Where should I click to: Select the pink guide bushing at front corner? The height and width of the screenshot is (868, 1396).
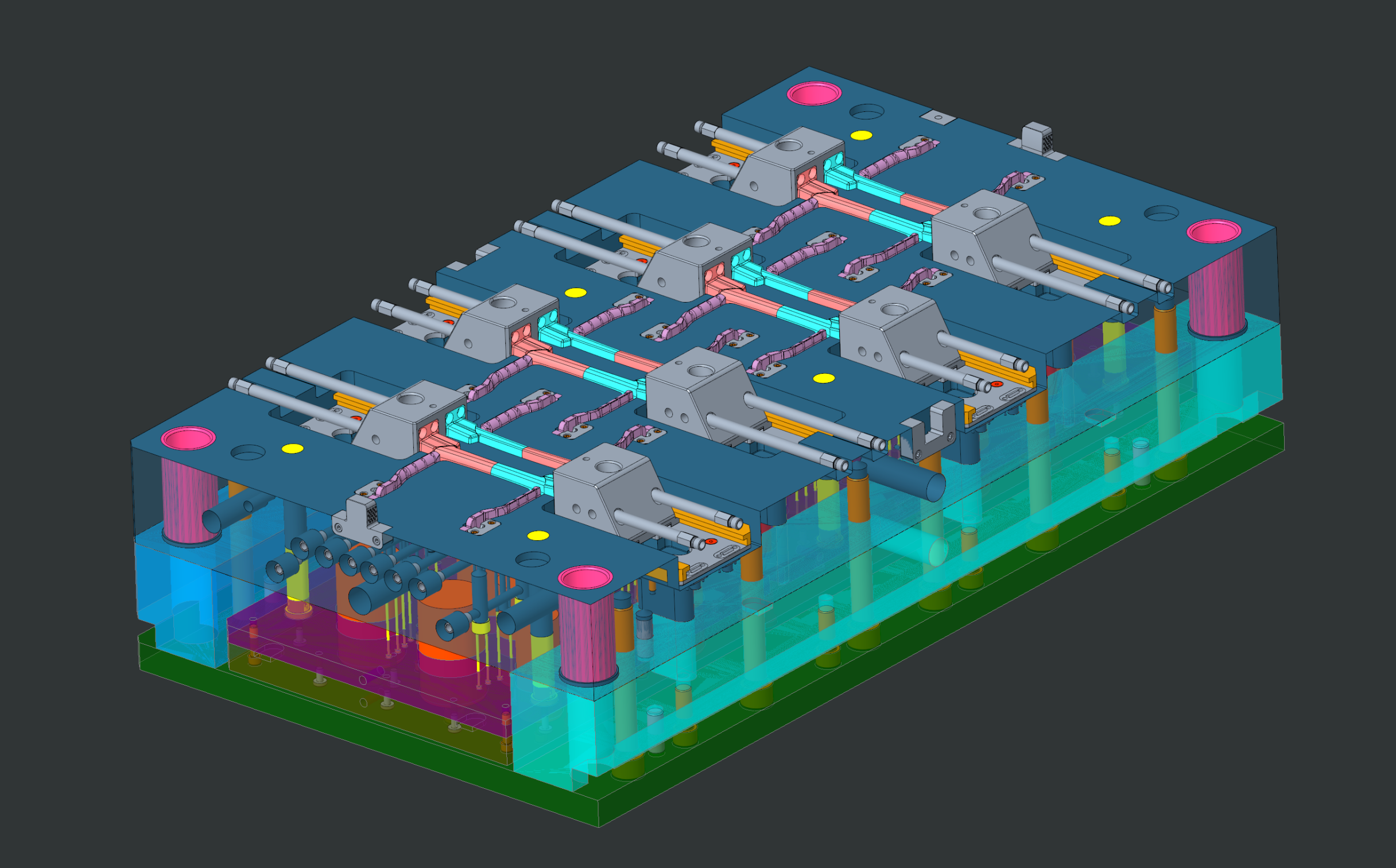(x=585, y=578)
